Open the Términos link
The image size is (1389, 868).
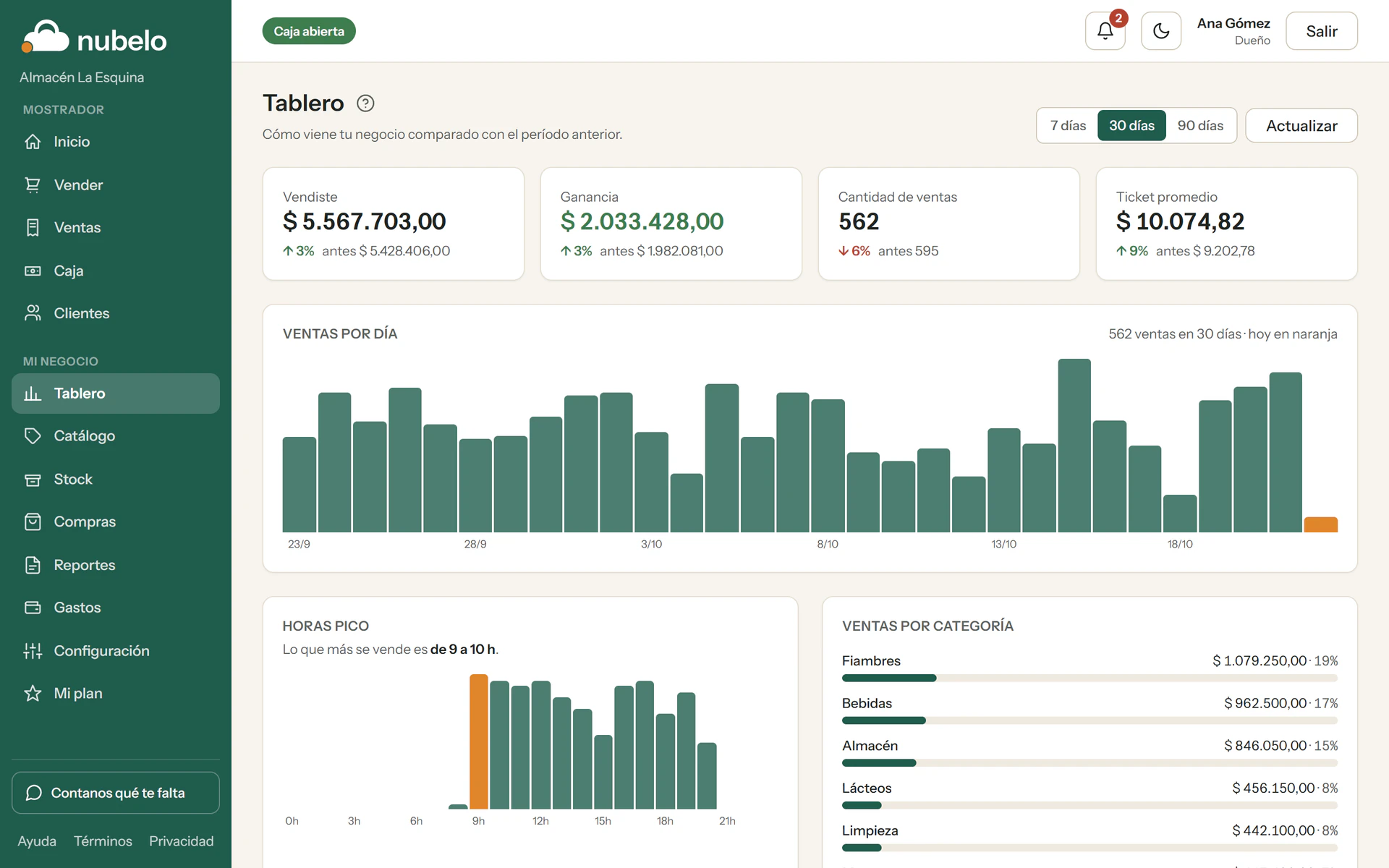point(103,841)
